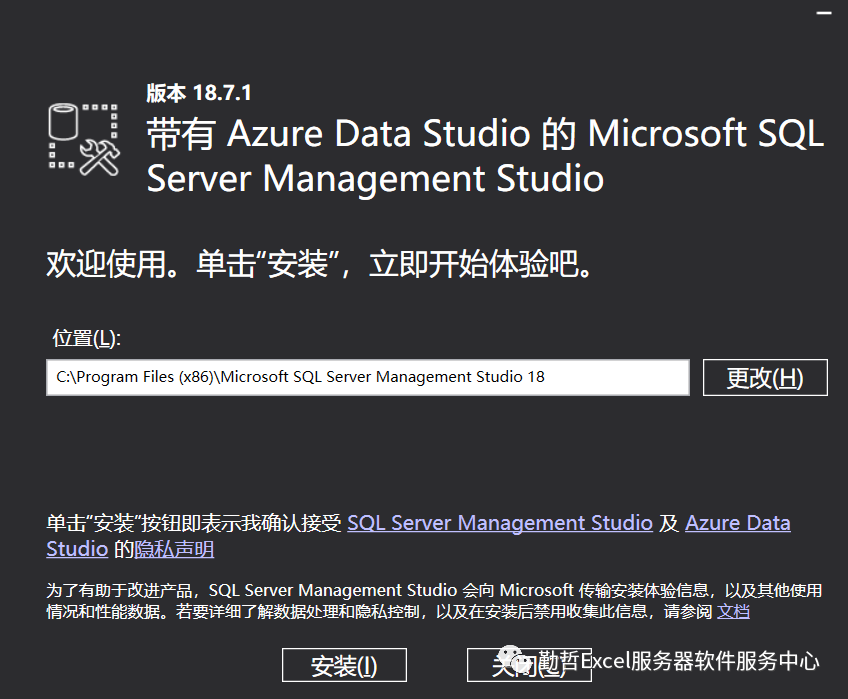The width and height of the screenshot is (848, 699).
Task: Click the 位置(L) label
Action: (x=86, y=338)
